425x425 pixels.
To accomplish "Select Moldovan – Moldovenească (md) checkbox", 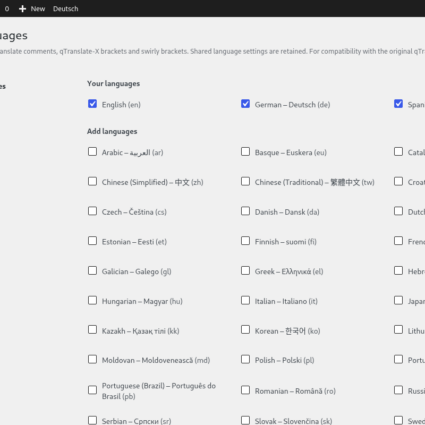I will coord(92,359).
